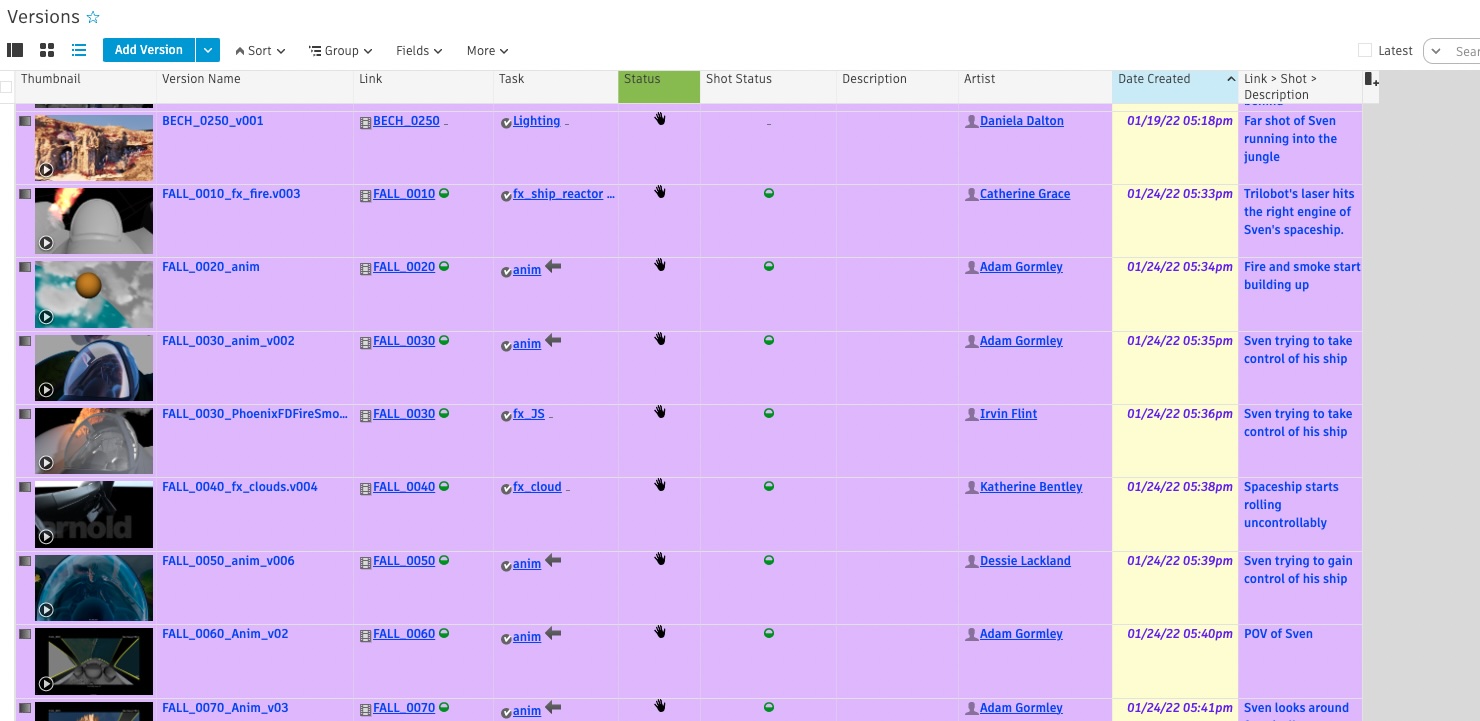Favorite the Versions page with the star
The height and width of the screenshot is (721, 1480).
click(93, 17)
